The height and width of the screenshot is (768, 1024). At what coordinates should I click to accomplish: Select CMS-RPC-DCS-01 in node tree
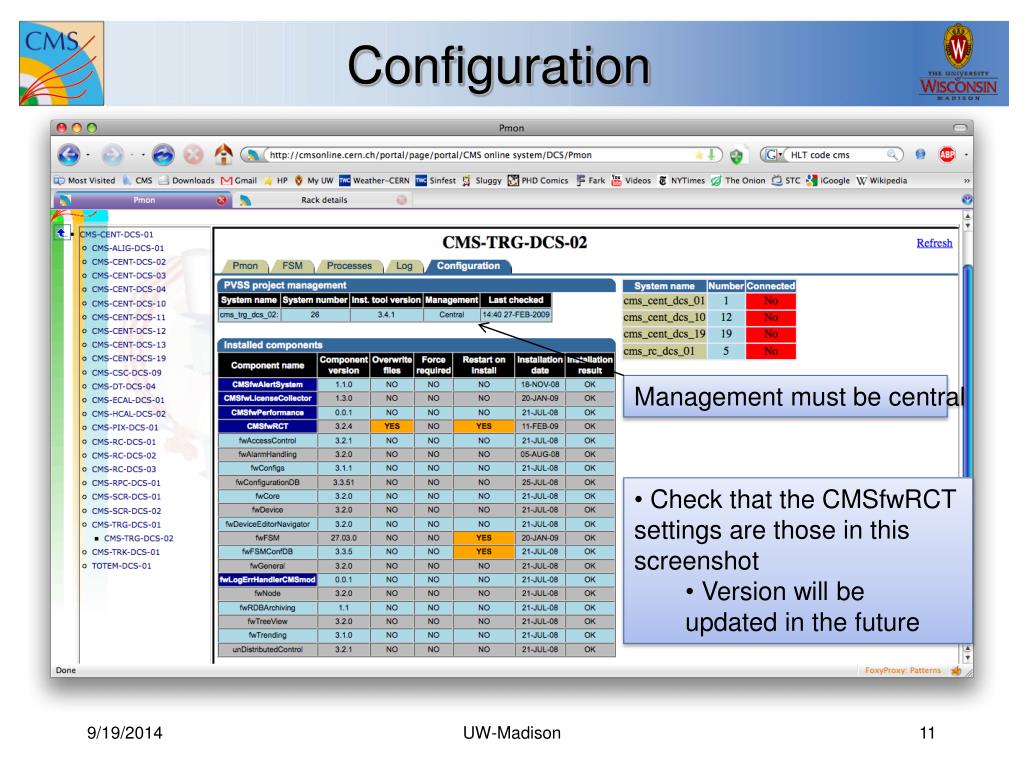[x=125, y=483]
